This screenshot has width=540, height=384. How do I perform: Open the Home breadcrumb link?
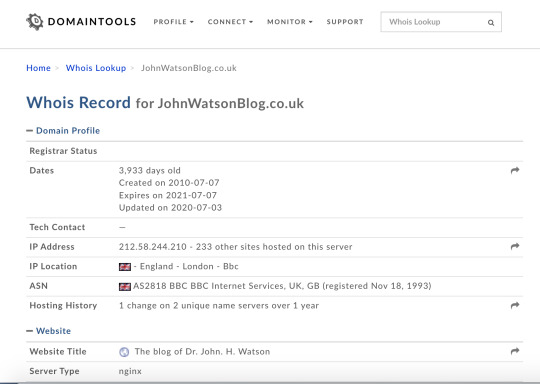(x=38, y=68)
